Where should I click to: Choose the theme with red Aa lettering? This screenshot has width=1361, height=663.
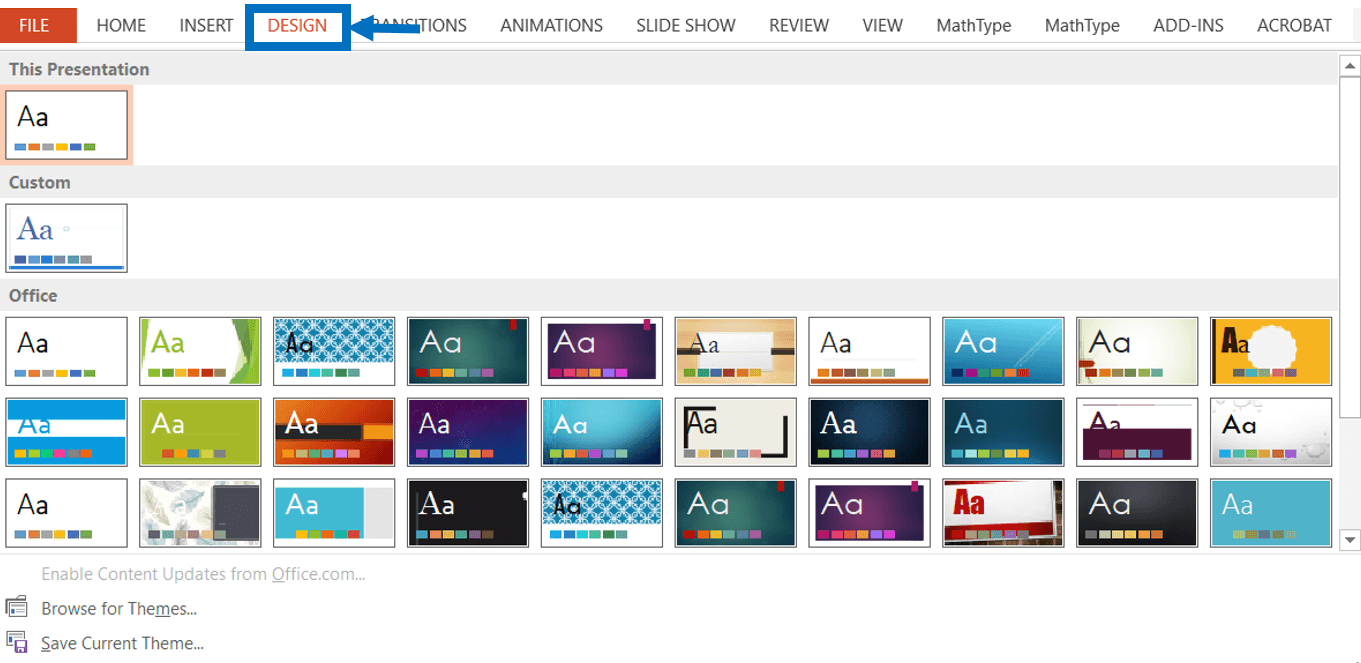(x=1004, y=513)
